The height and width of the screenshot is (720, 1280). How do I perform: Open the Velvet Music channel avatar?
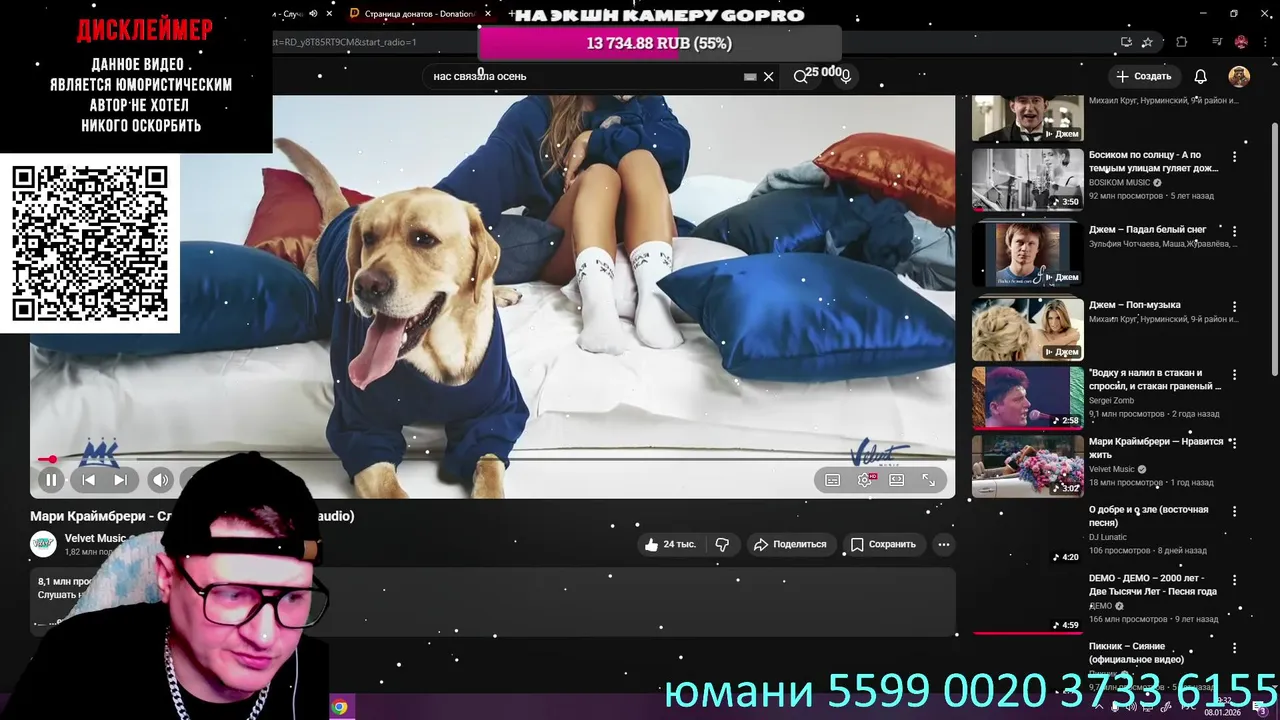point(43,544)
